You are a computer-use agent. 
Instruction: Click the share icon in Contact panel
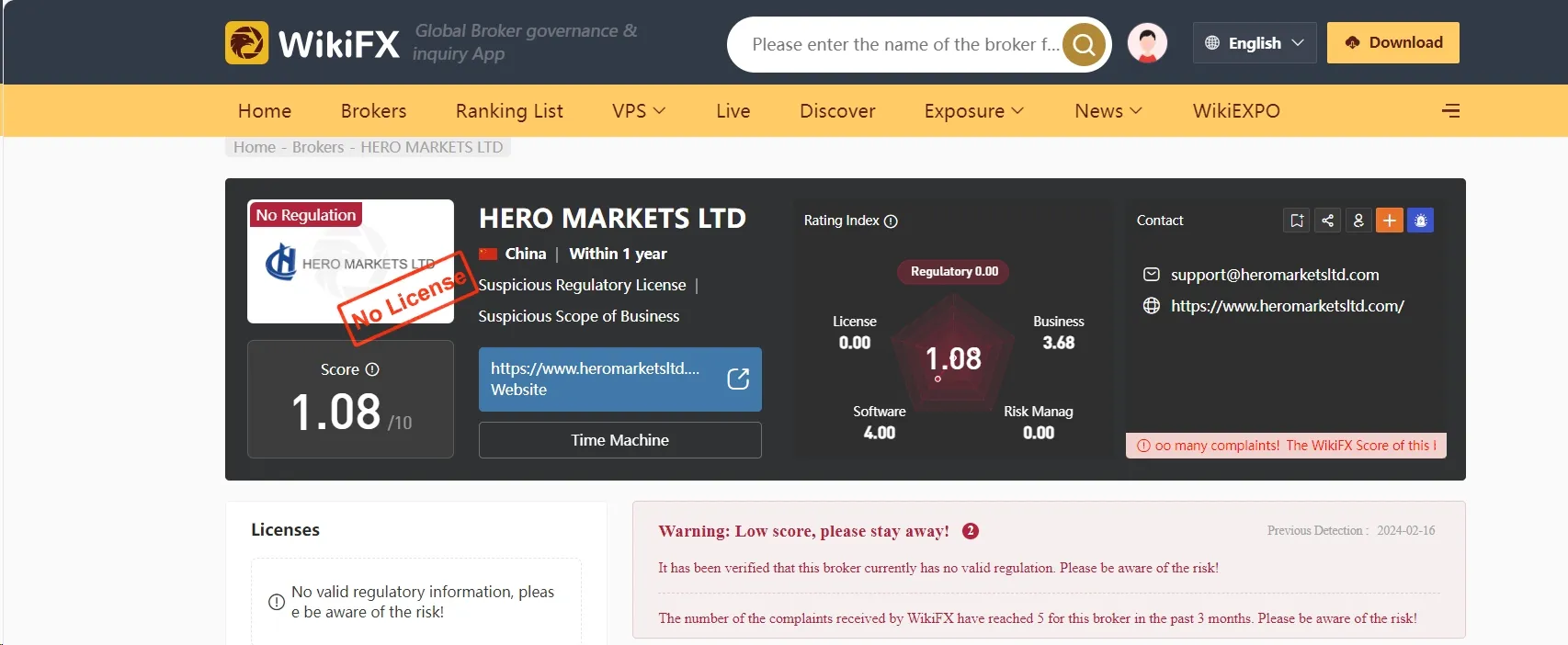[x=1327, y=221]
